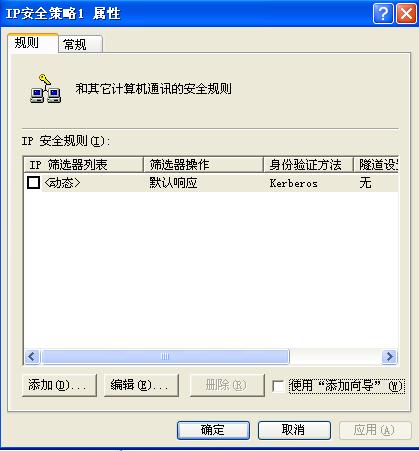The height and width of the screenshot is (451, 419).
Task: Sort by IP 筛选器列表 column header
Action: (84, 165)
